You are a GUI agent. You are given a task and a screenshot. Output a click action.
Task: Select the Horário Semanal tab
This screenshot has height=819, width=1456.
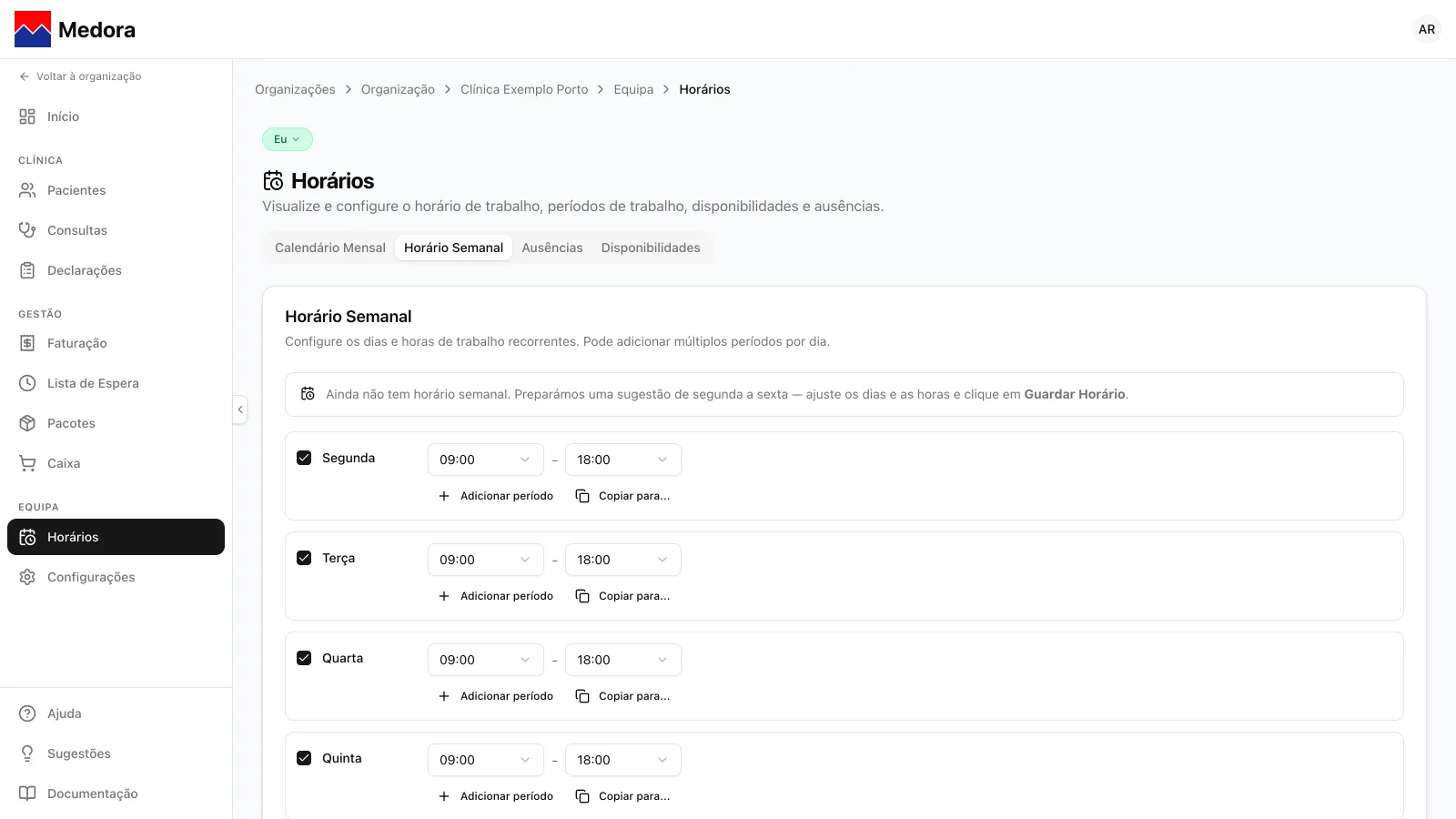click(x=453, y=248)
